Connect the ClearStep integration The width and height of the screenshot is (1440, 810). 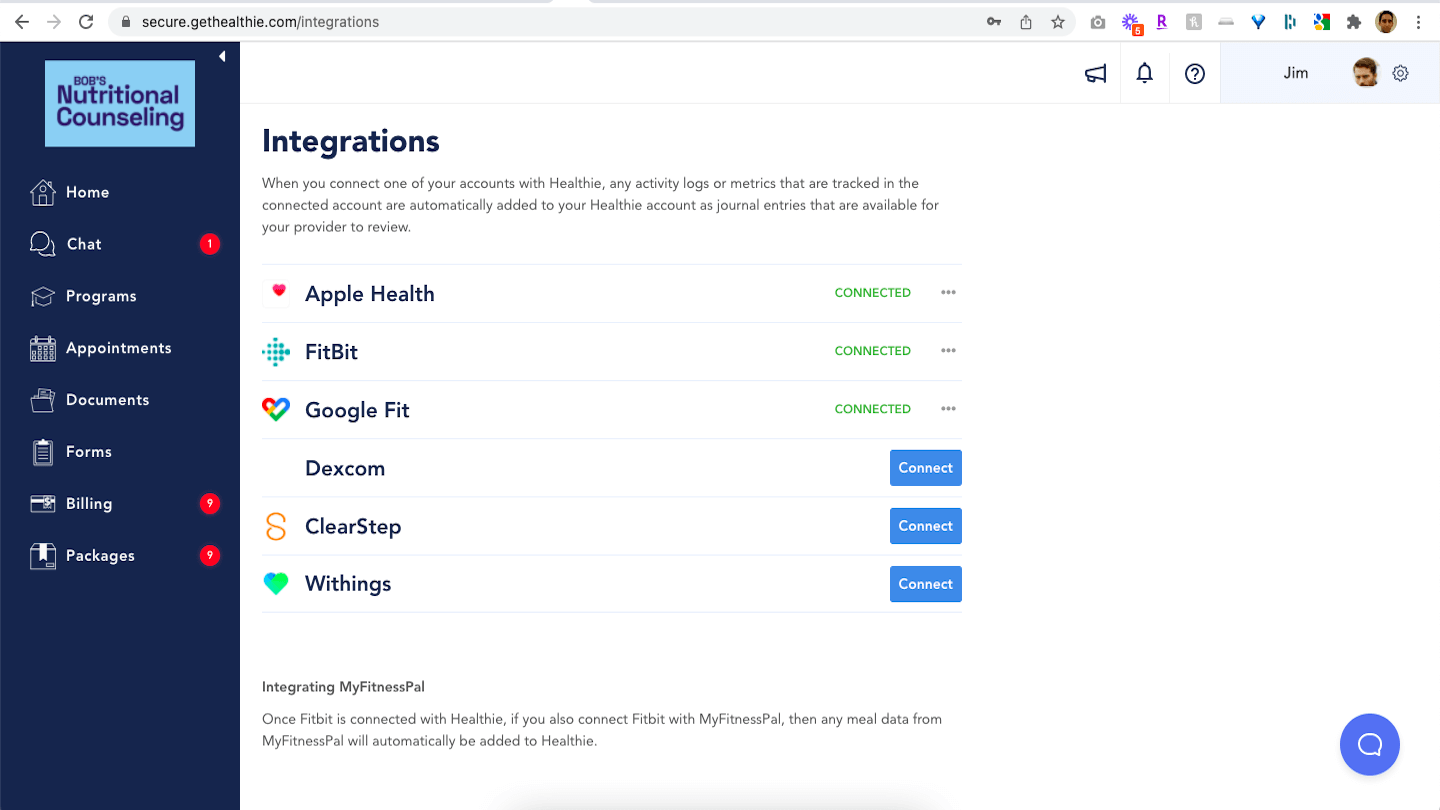(x=925, y=526)
